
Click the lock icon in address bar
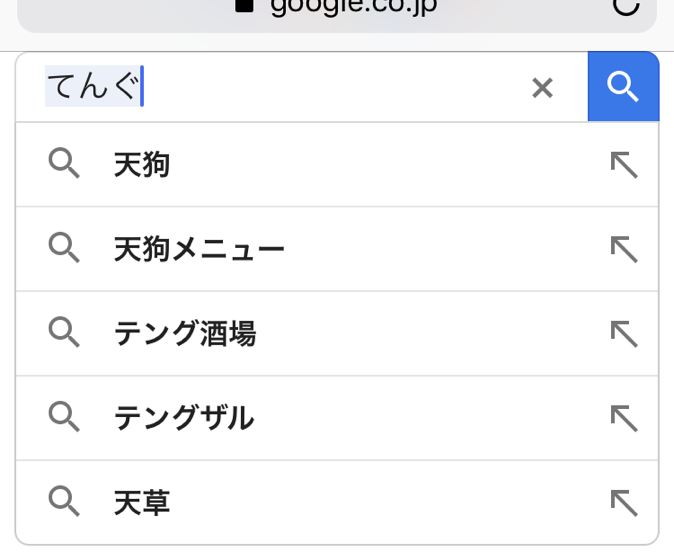(x=244, y=5)
